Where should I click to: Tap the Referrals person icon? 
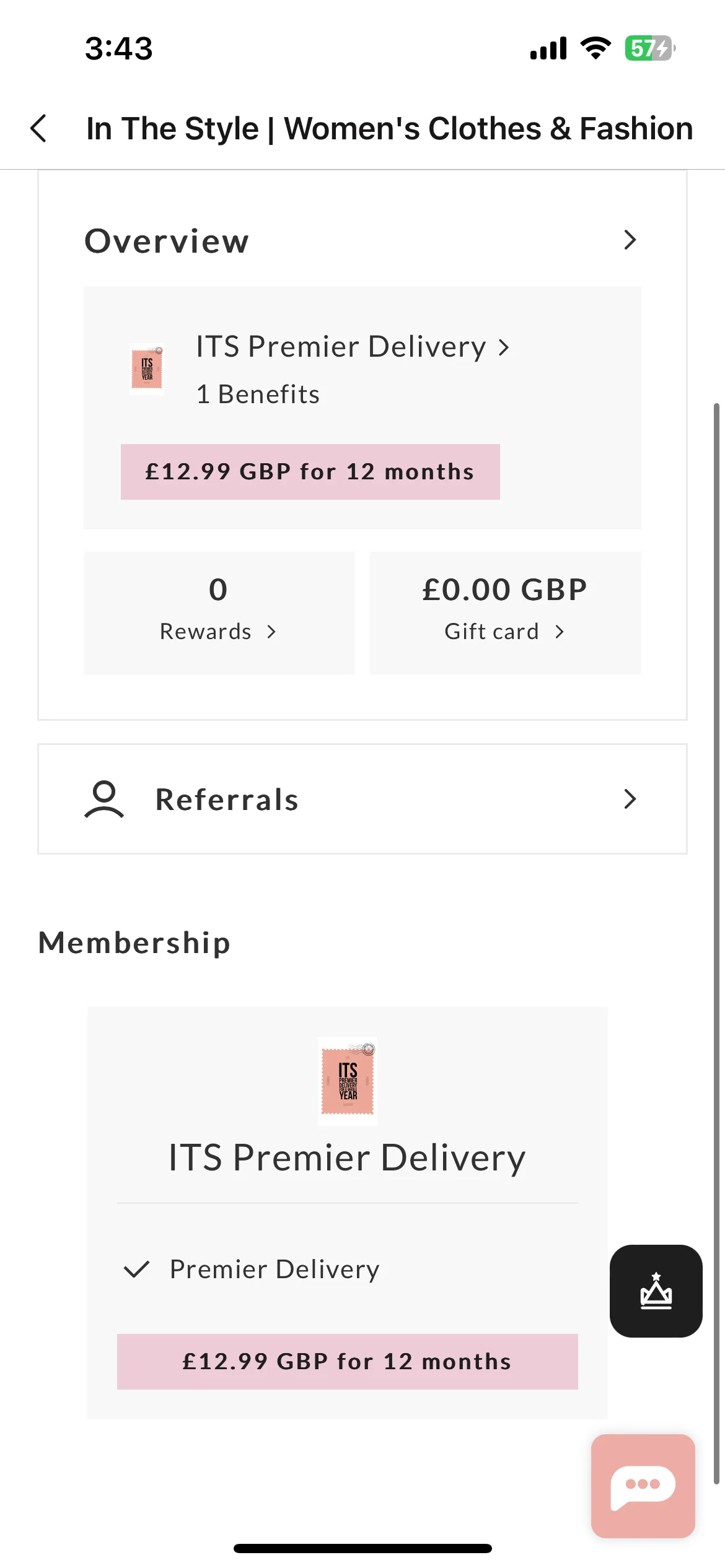click(x=104, y=799)
